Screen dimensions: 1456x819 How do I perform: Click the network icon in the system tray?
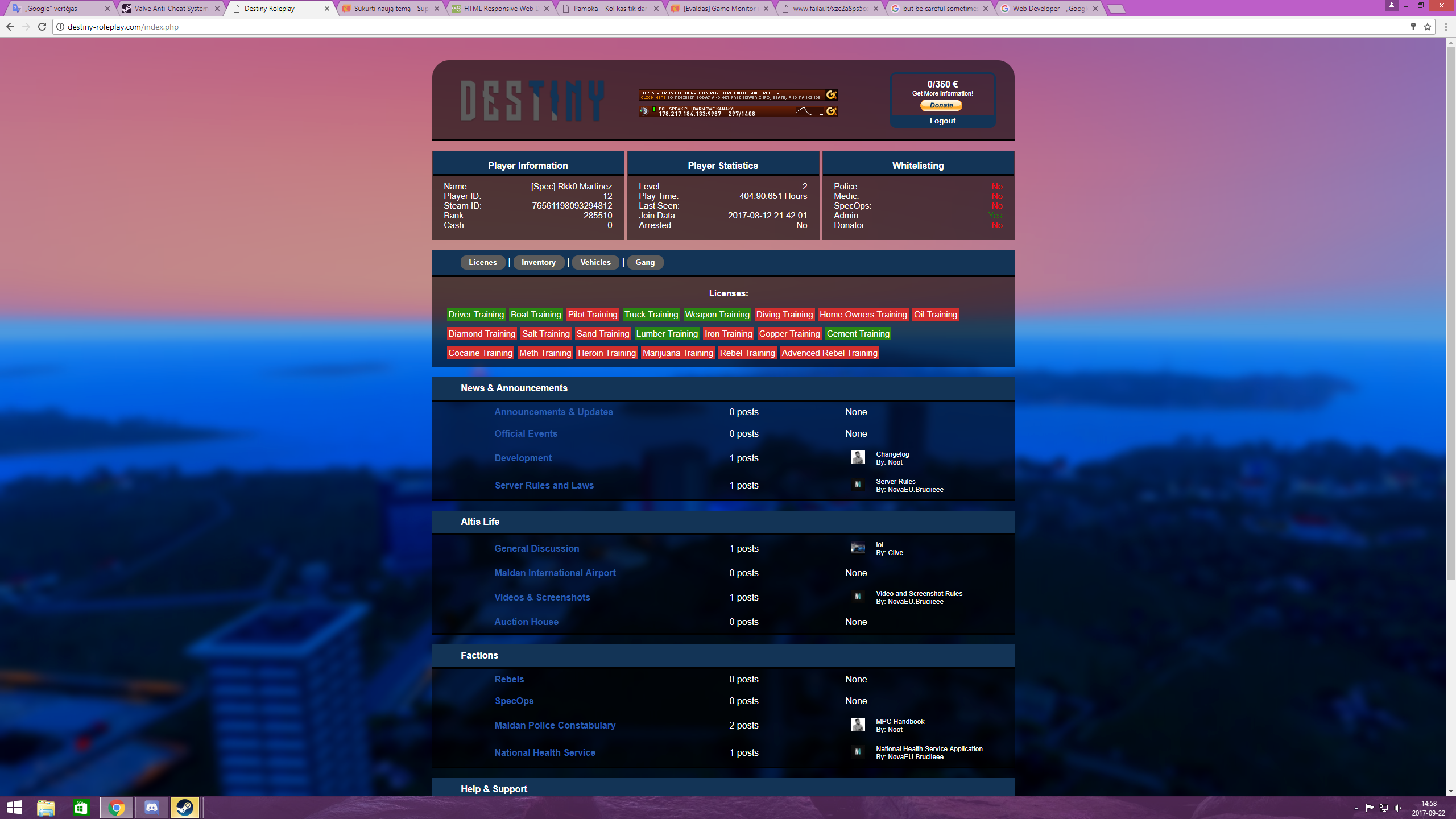(x=1384, y=808)
